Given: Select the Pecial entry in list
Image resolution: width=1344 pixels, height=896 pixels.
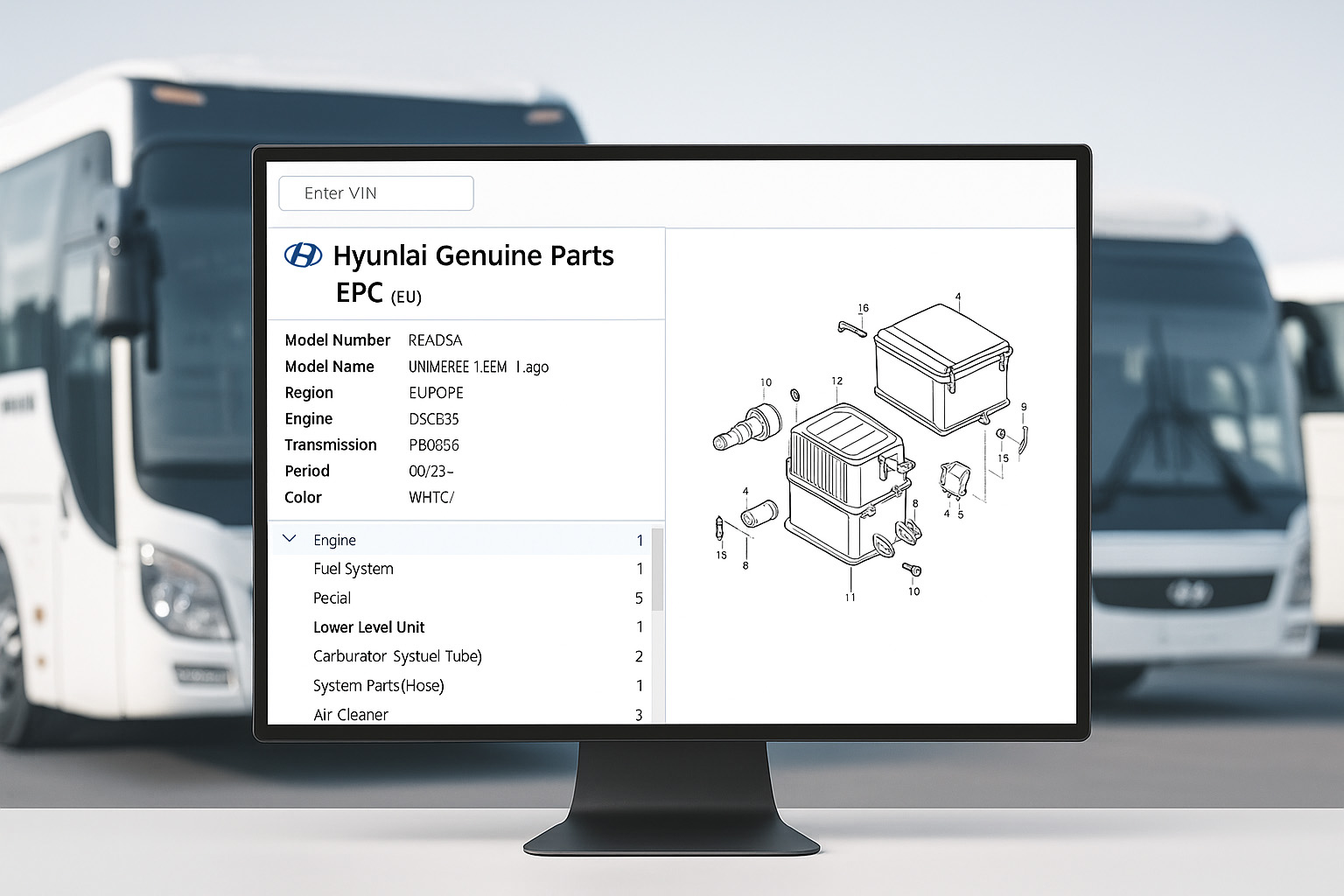Looking at the screenshot, I should point(332,598).
